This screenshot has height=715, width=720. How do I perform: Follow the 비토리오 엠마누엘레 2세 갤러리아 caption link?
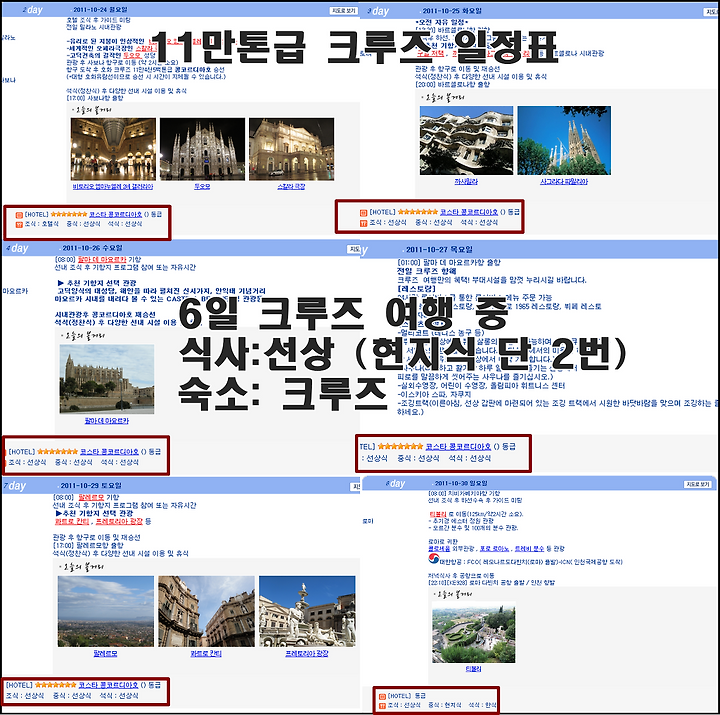pyautogui.click(x=113, y=187)
